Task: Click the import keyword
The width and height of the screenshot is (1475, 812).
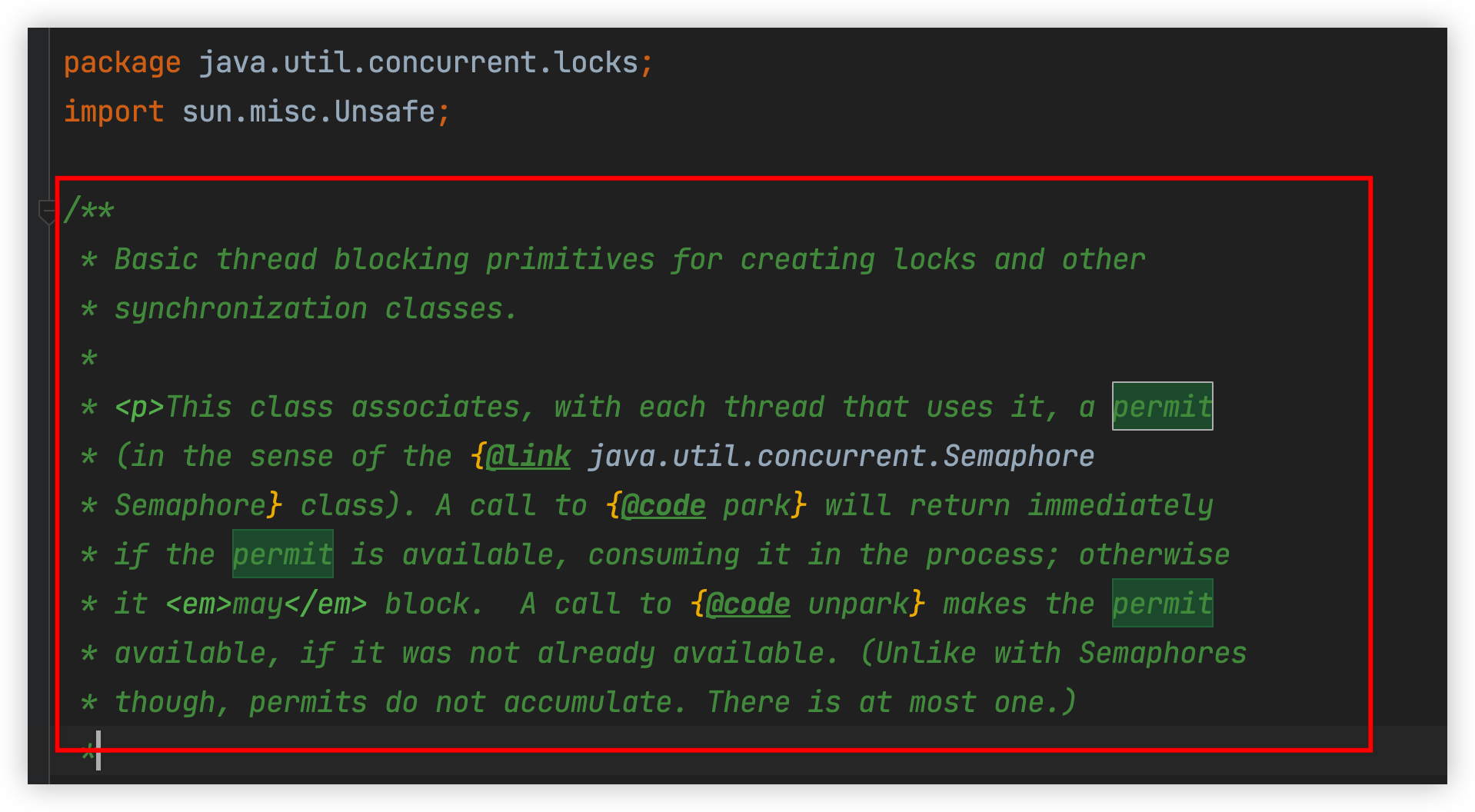Action: point(114,111)
